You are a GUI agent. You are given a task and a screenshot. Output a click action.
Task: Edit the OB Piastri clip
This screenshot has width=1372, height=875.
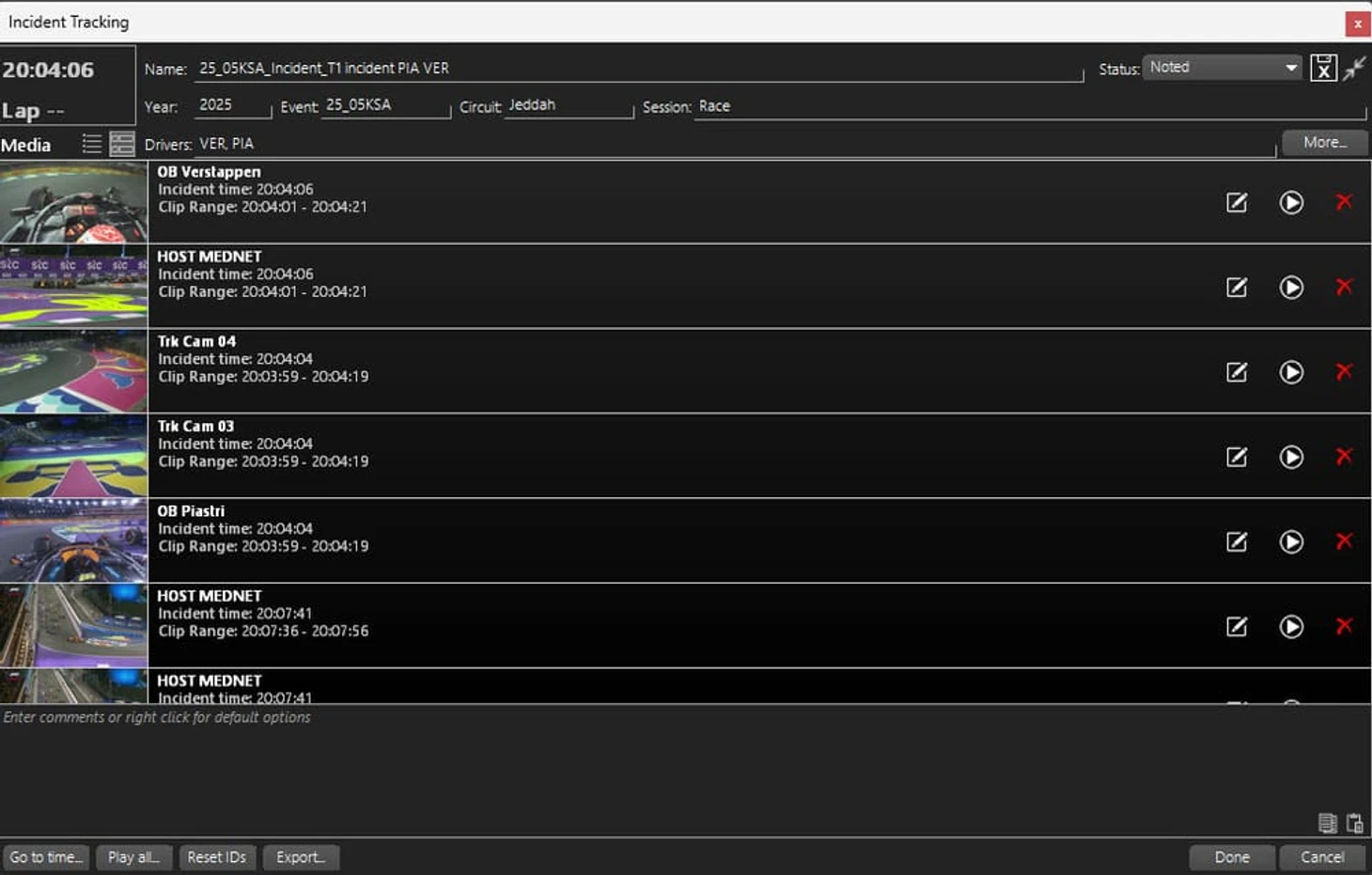click(1237, 541)
